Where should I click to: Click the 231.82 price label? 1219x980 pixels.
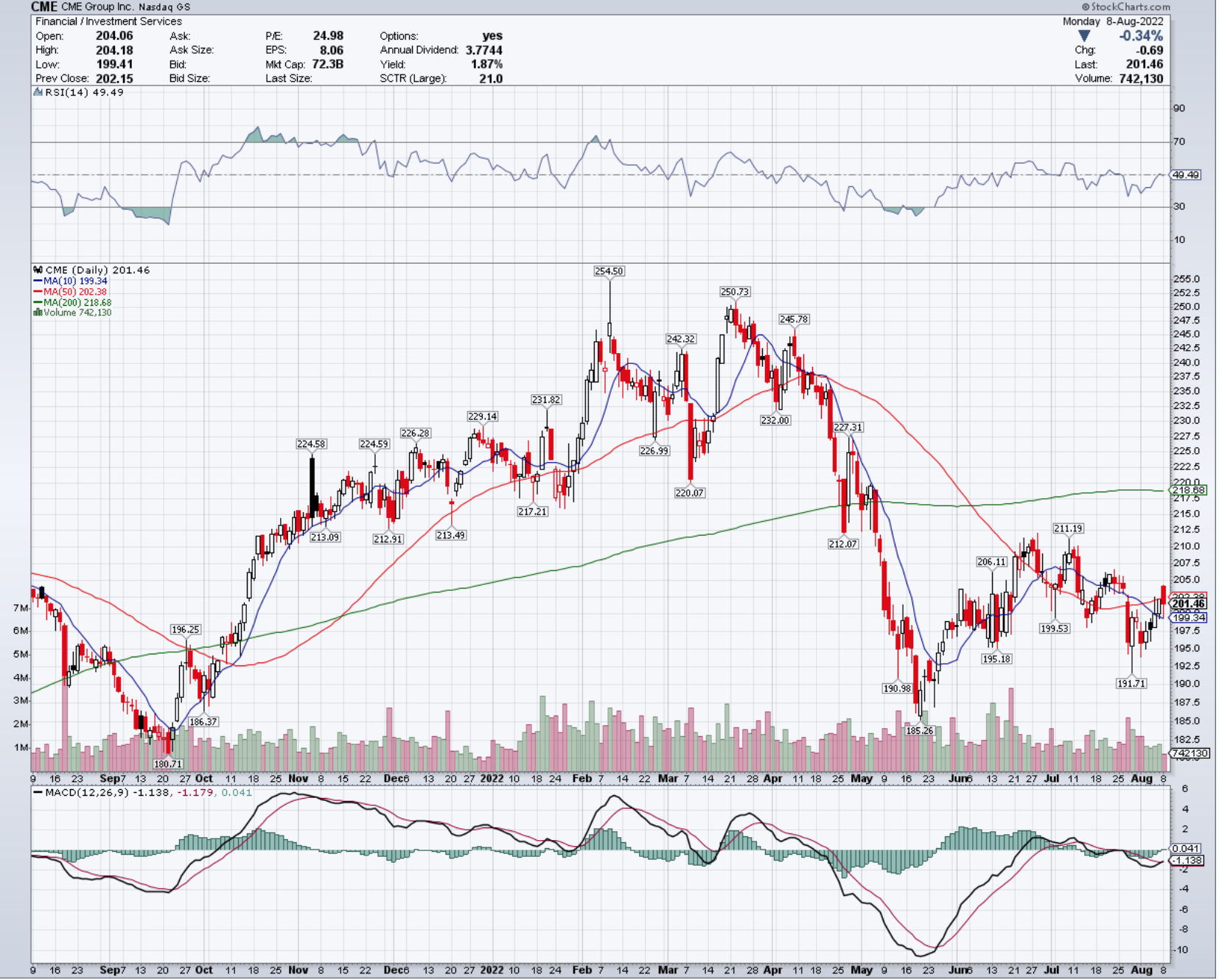click(546, 399)
